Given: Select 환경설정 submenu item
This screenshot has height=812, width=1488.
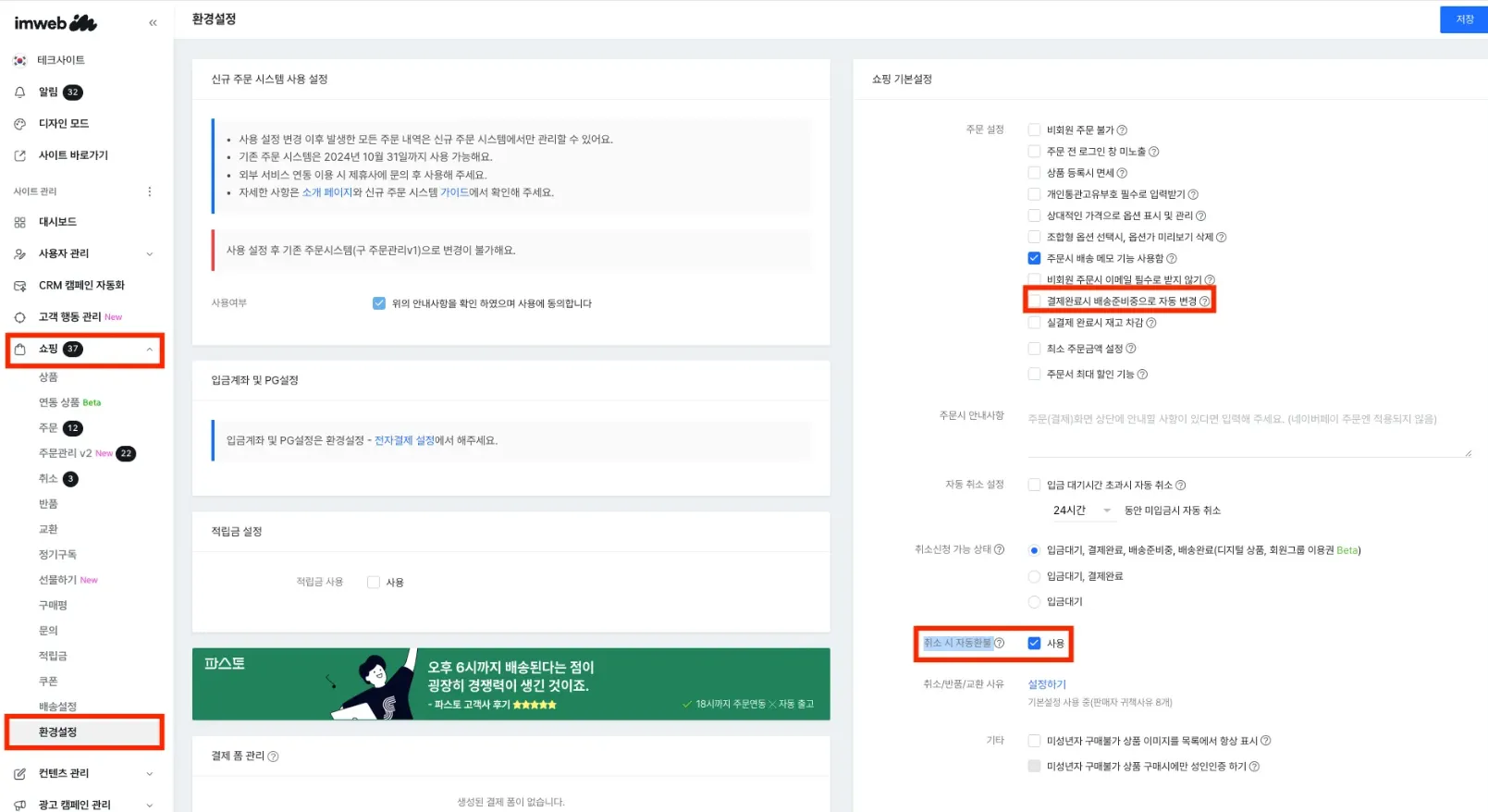Looking at the screenshot, I should coord(57,732).
